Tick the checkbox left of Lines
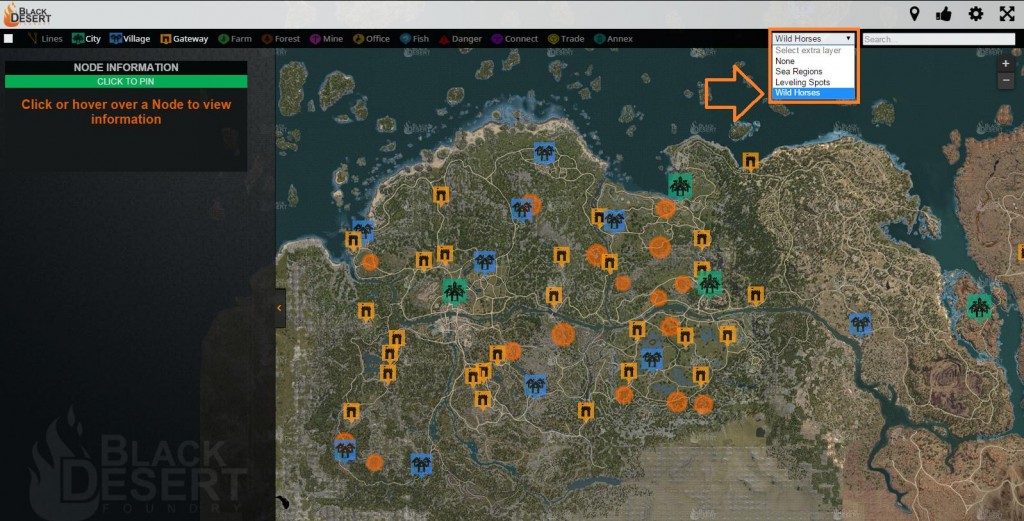Image resolution: width=1024 pixels, height=521 pixels. click(8, 39)
